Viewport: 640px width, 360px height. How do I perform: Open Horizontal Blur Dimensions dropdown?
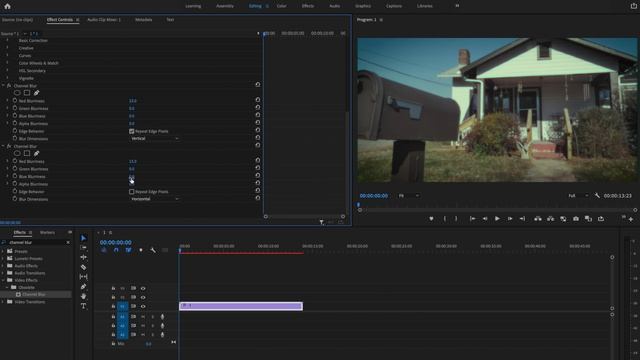(154, 199)
